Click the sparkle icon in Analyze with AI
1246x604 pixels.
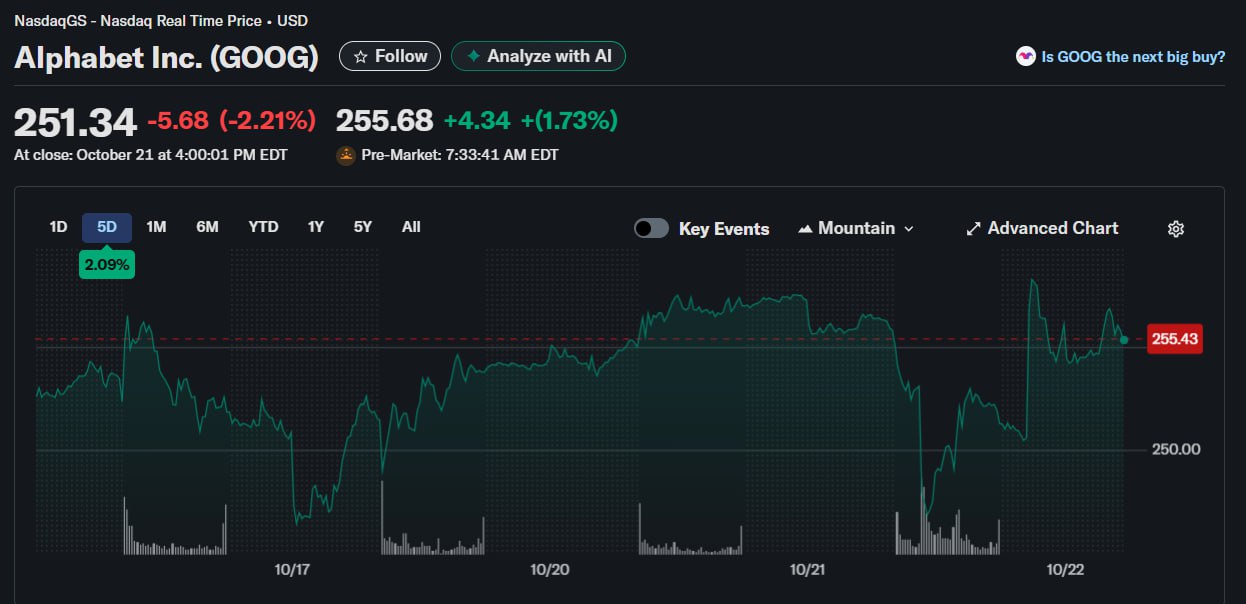pos(473,57)
